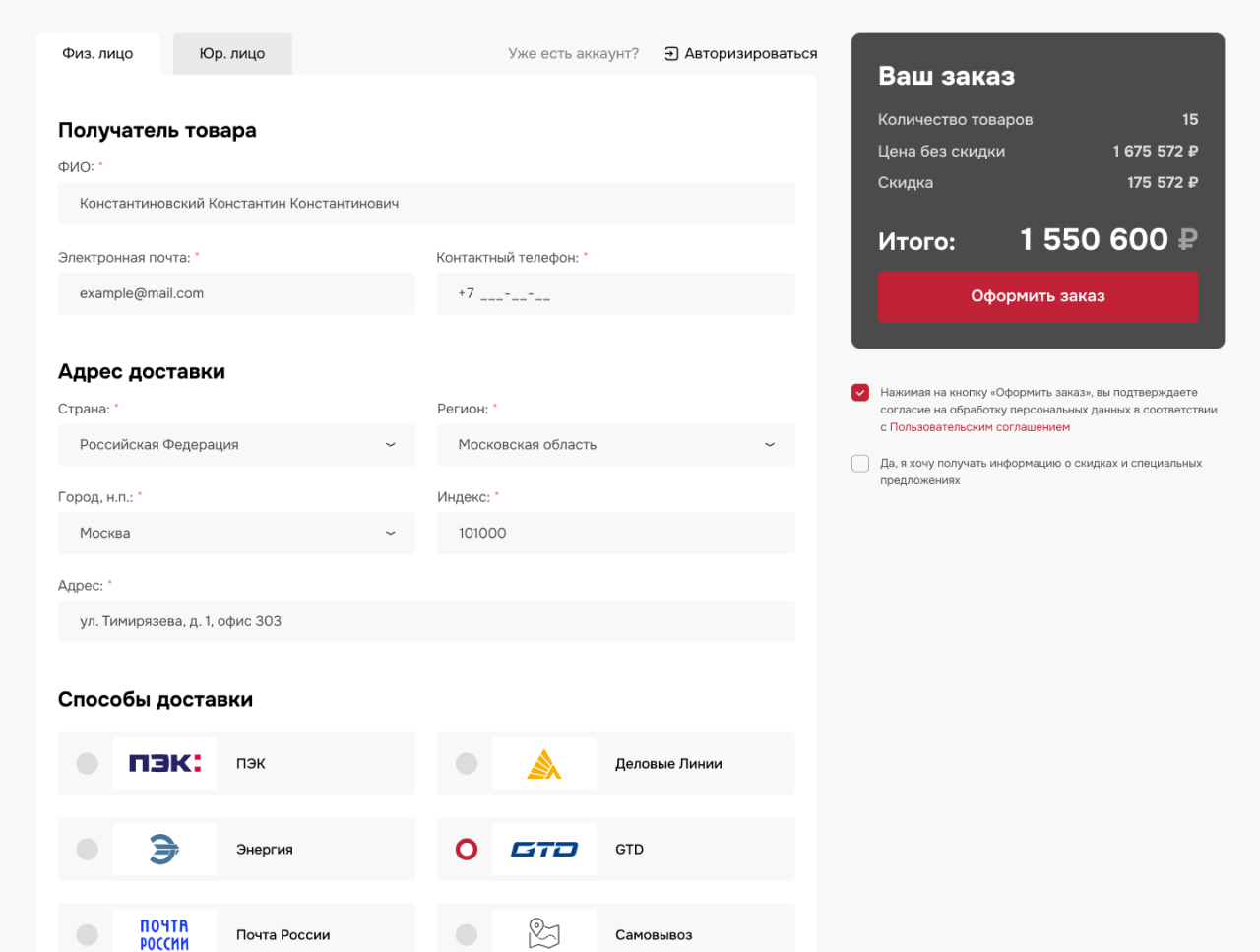Click the Энергия option label
1260x952 pixels.
point(264,849)
